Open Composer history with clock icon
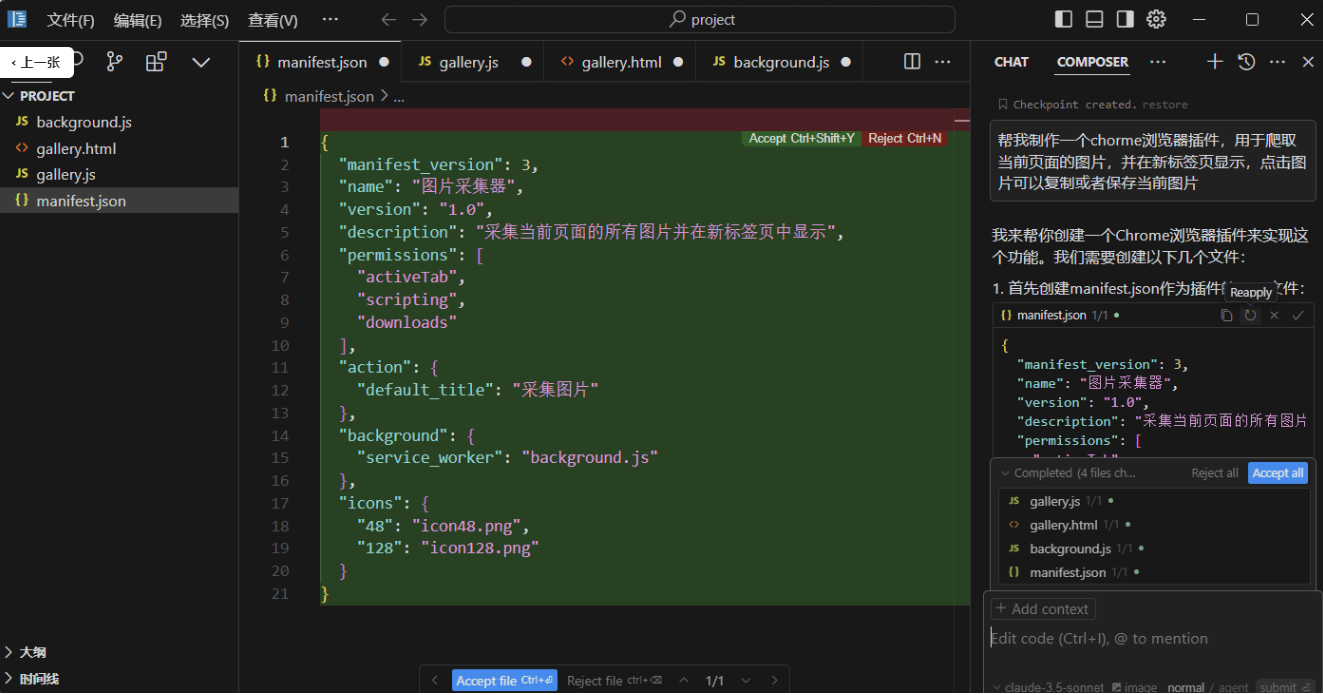This screenshot has height=695, width=1323. coord(1246,61)
